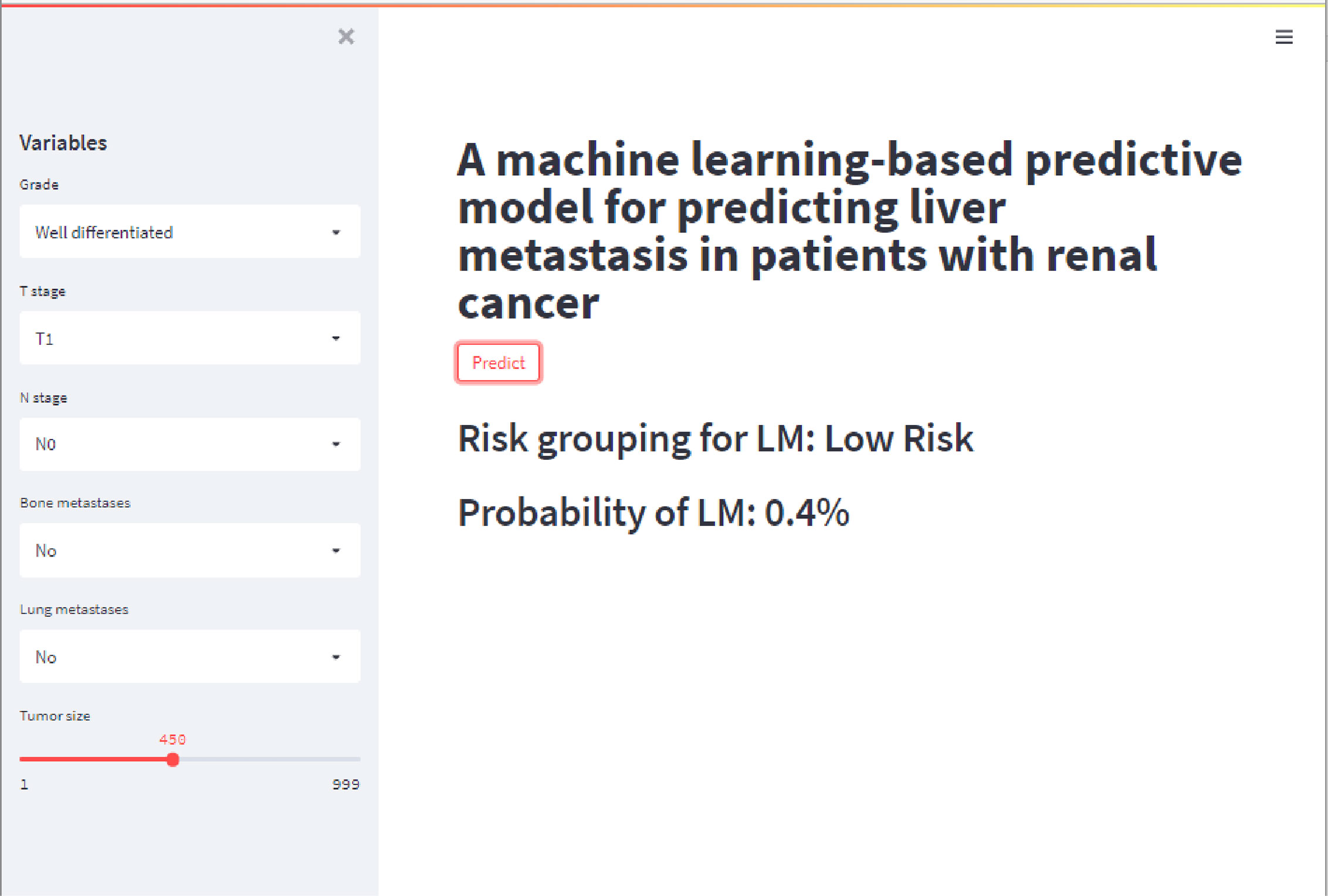Click the Risk grouping for LM result text

tap(716, 439)
